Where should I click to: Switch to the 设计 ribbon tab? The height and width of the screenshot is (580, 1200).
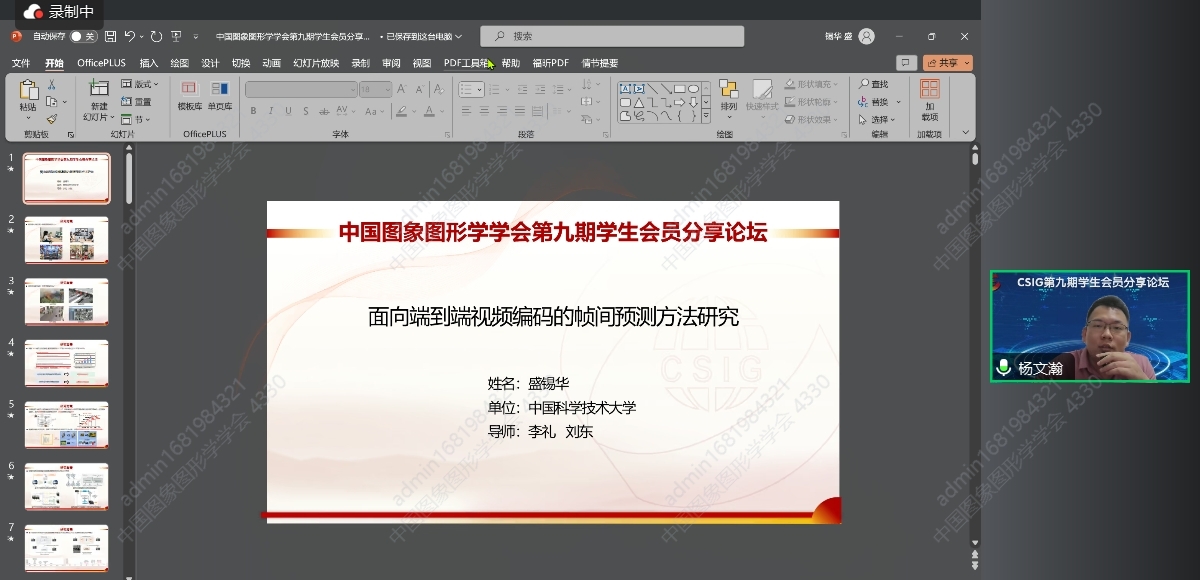(x=210, y=63)
